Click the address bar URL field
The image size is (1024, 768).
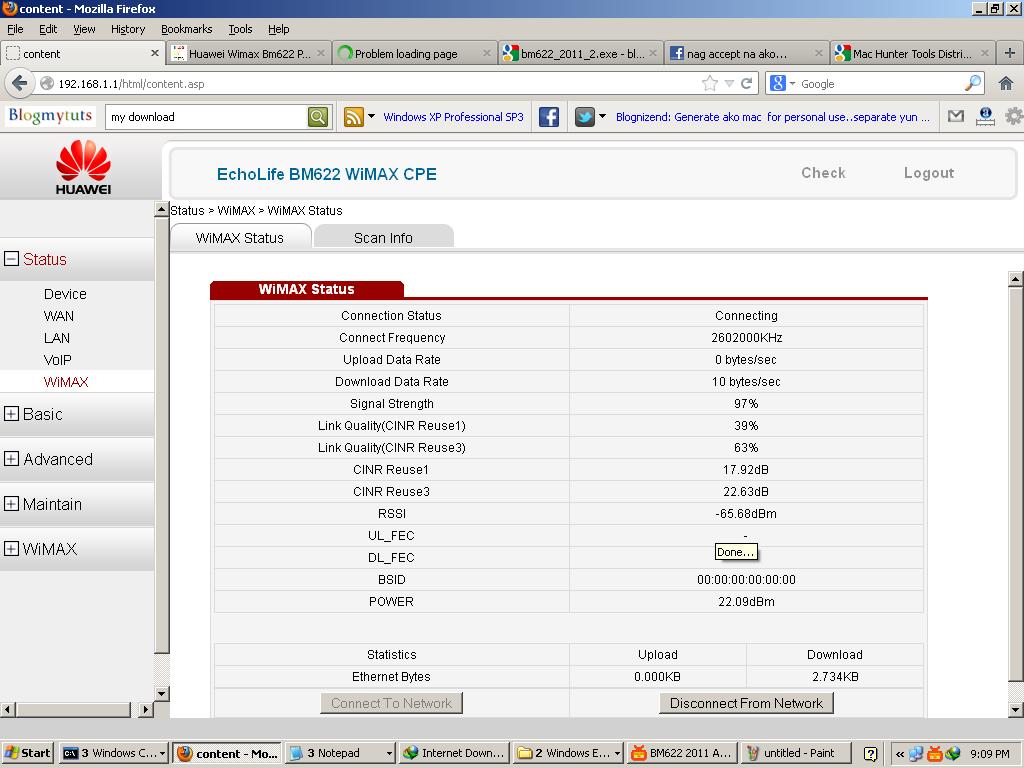[372, 84]
